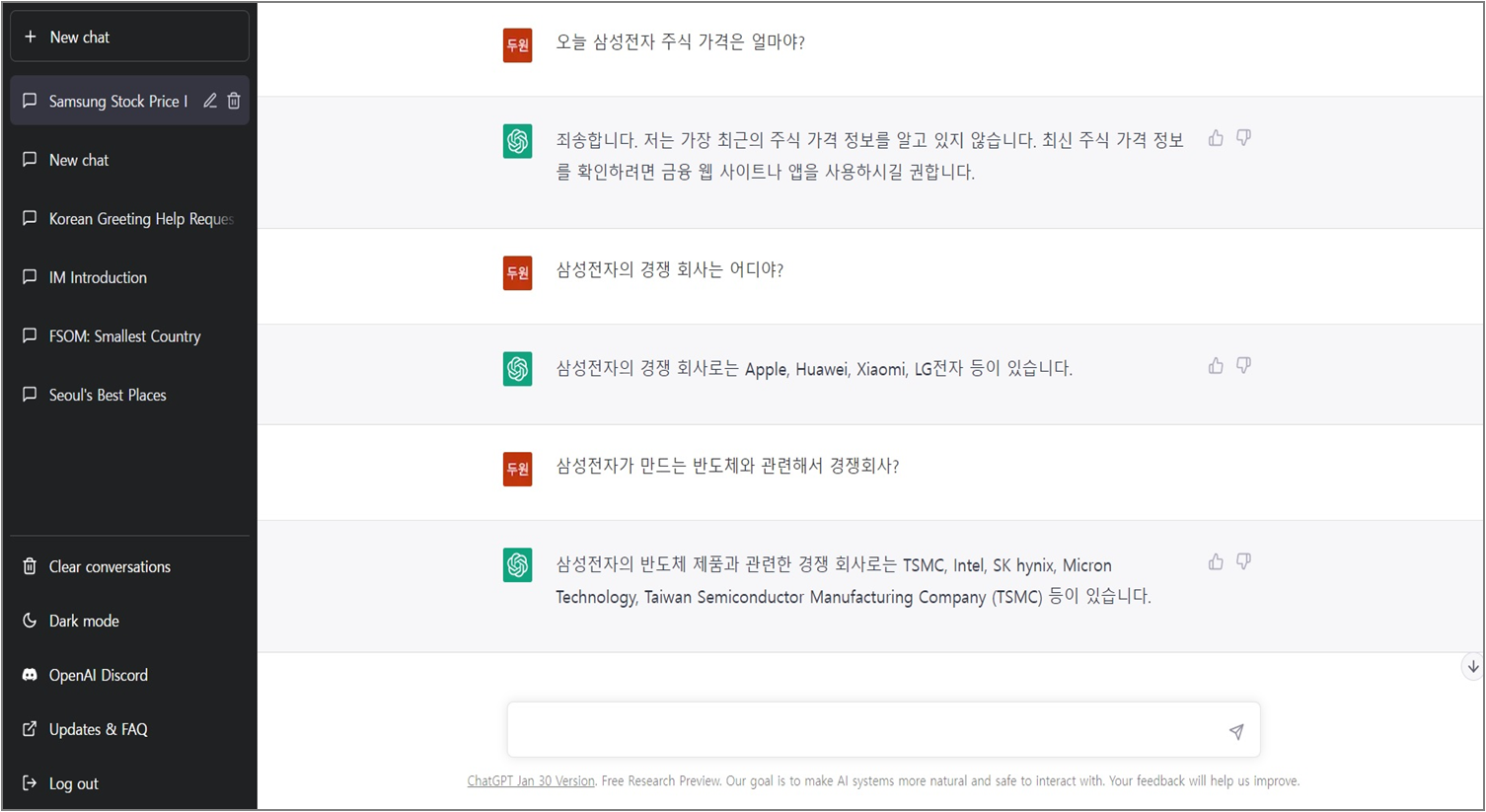Open the Seoul's Best Places conversation
Image resolution: width=1486 pixels, height=812 pixels.
[x=109, y=395]
